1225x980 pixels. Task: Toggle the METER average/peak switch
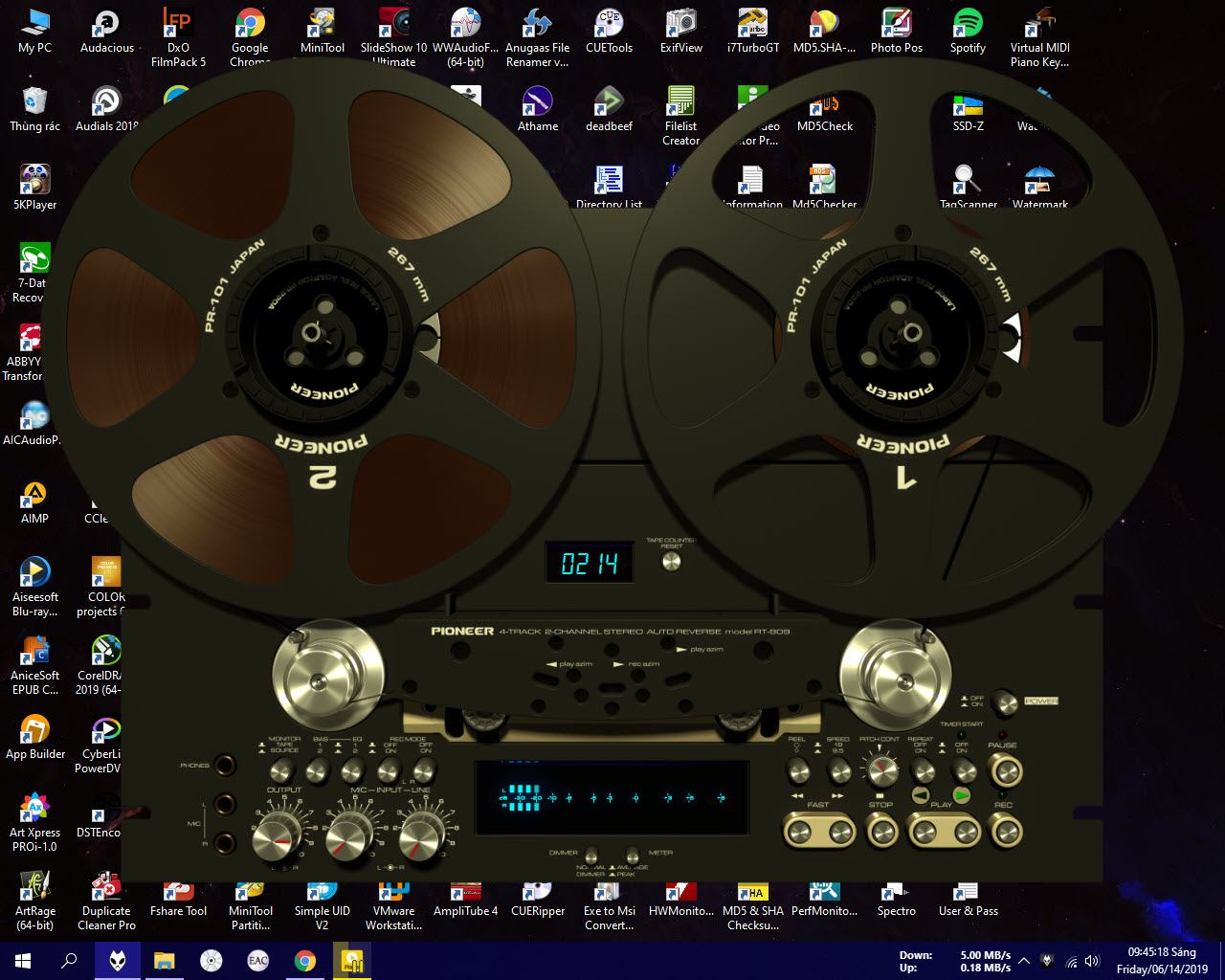pos(633,855)
